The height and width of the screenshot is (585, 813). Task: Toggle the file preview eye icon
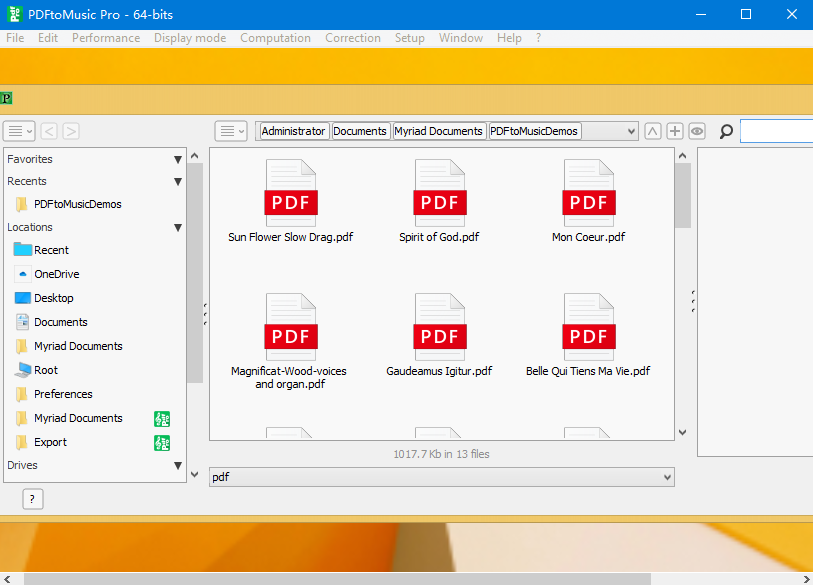coord(697,131)
